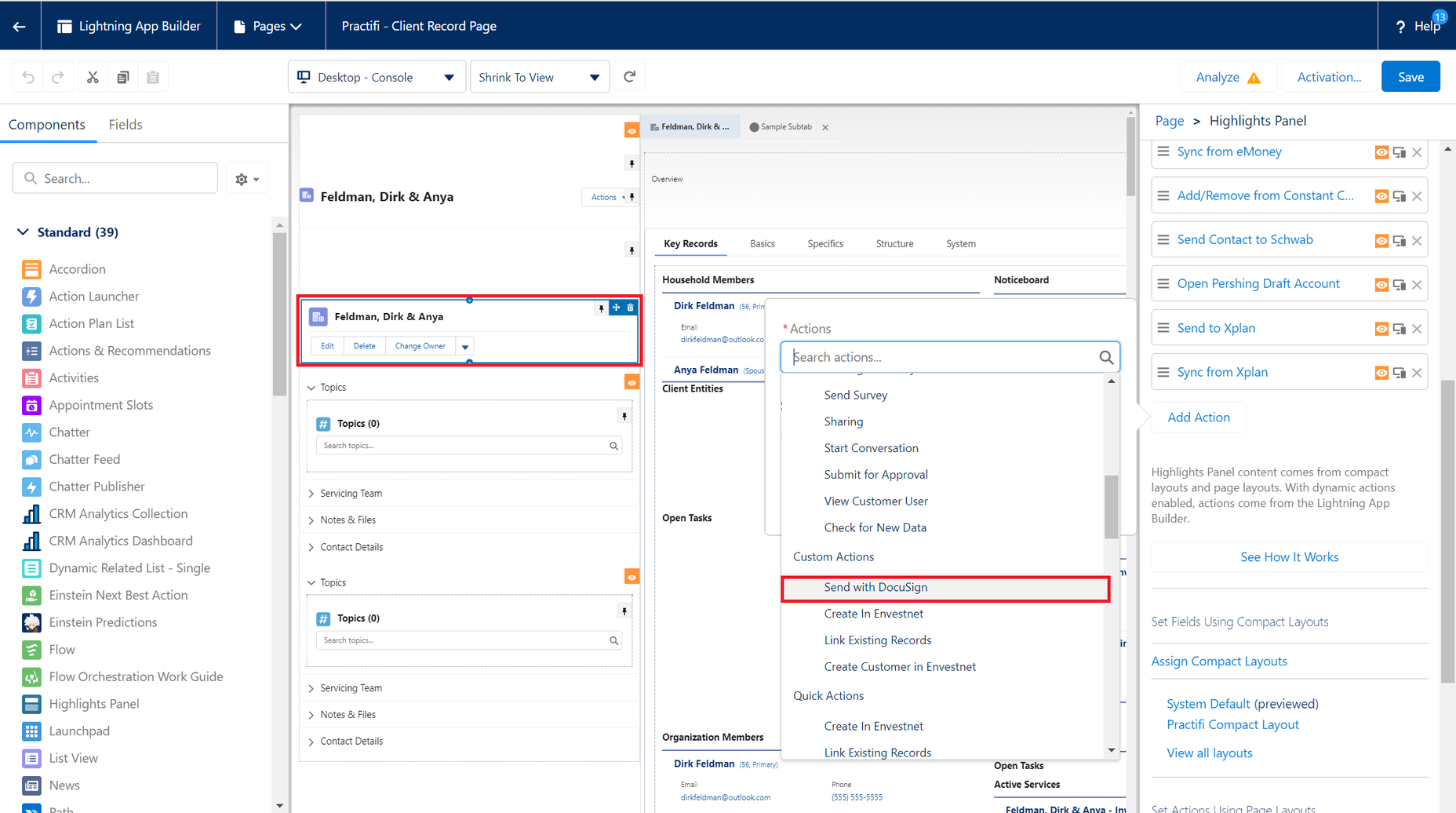Viewport: 1456px width, 813px height.
Task: Click the paste clipboard icon
Action: pos(153,77)
